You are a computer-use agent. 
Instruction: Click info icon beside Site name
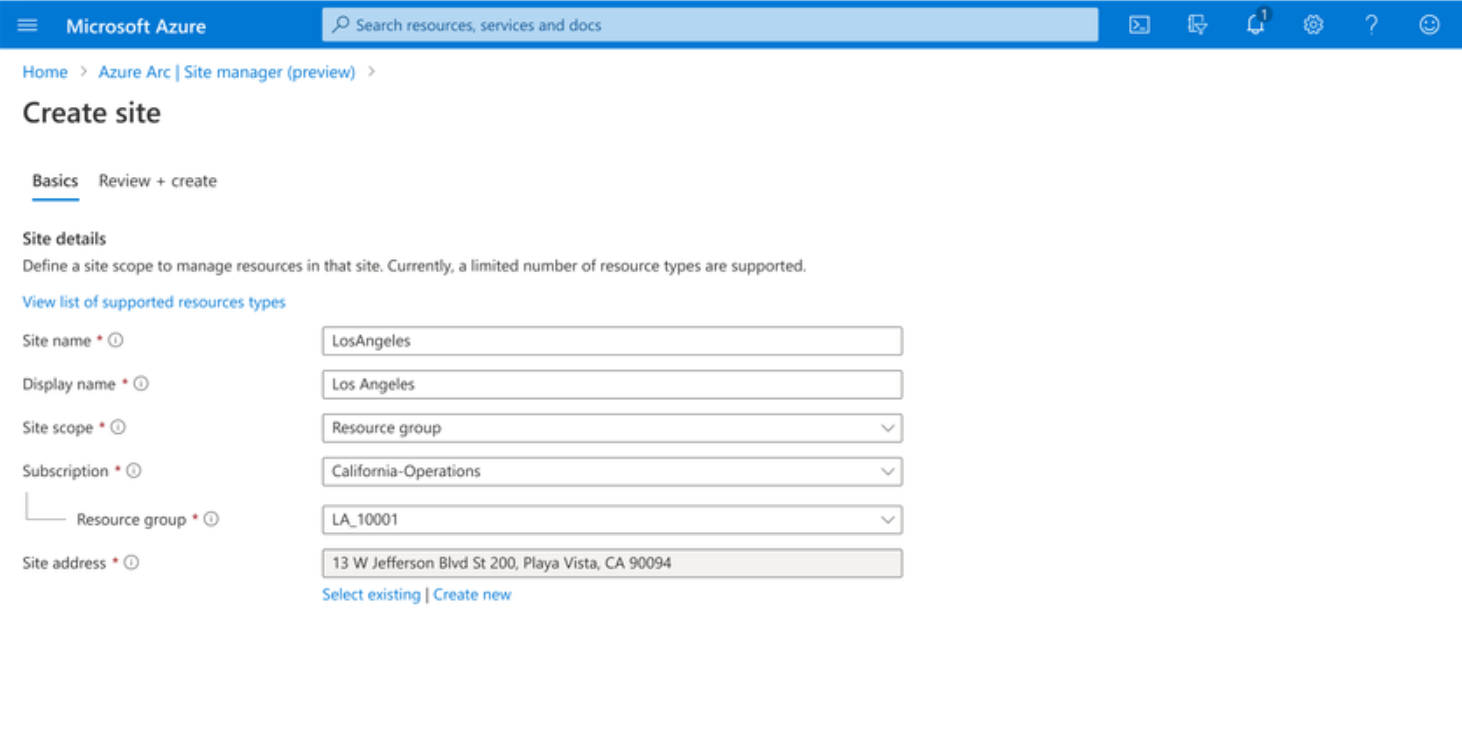click(x=116, y=340)
